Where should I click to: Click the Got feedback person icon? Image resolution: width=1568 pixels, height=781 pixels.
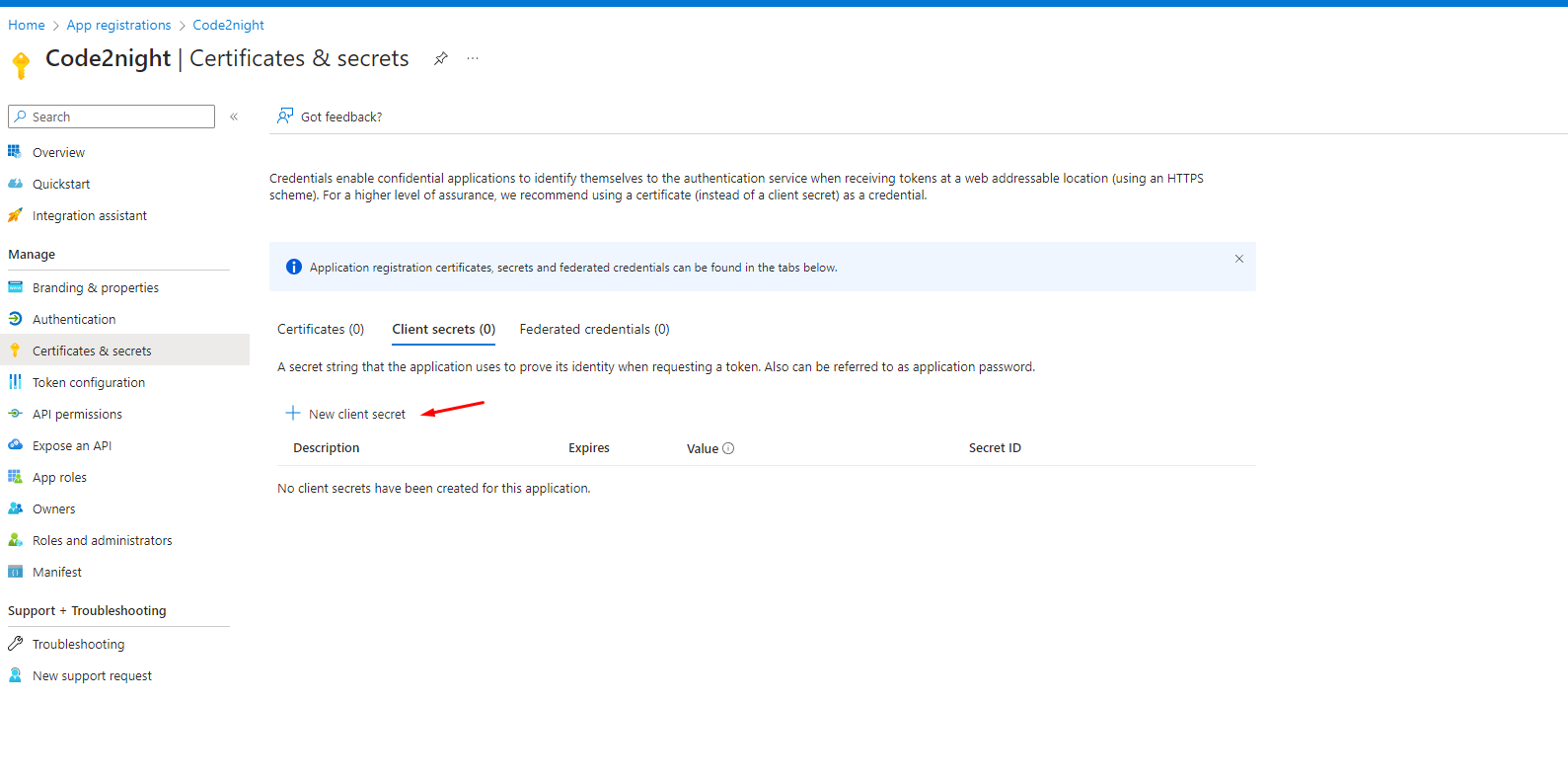(x=285, y=116)
